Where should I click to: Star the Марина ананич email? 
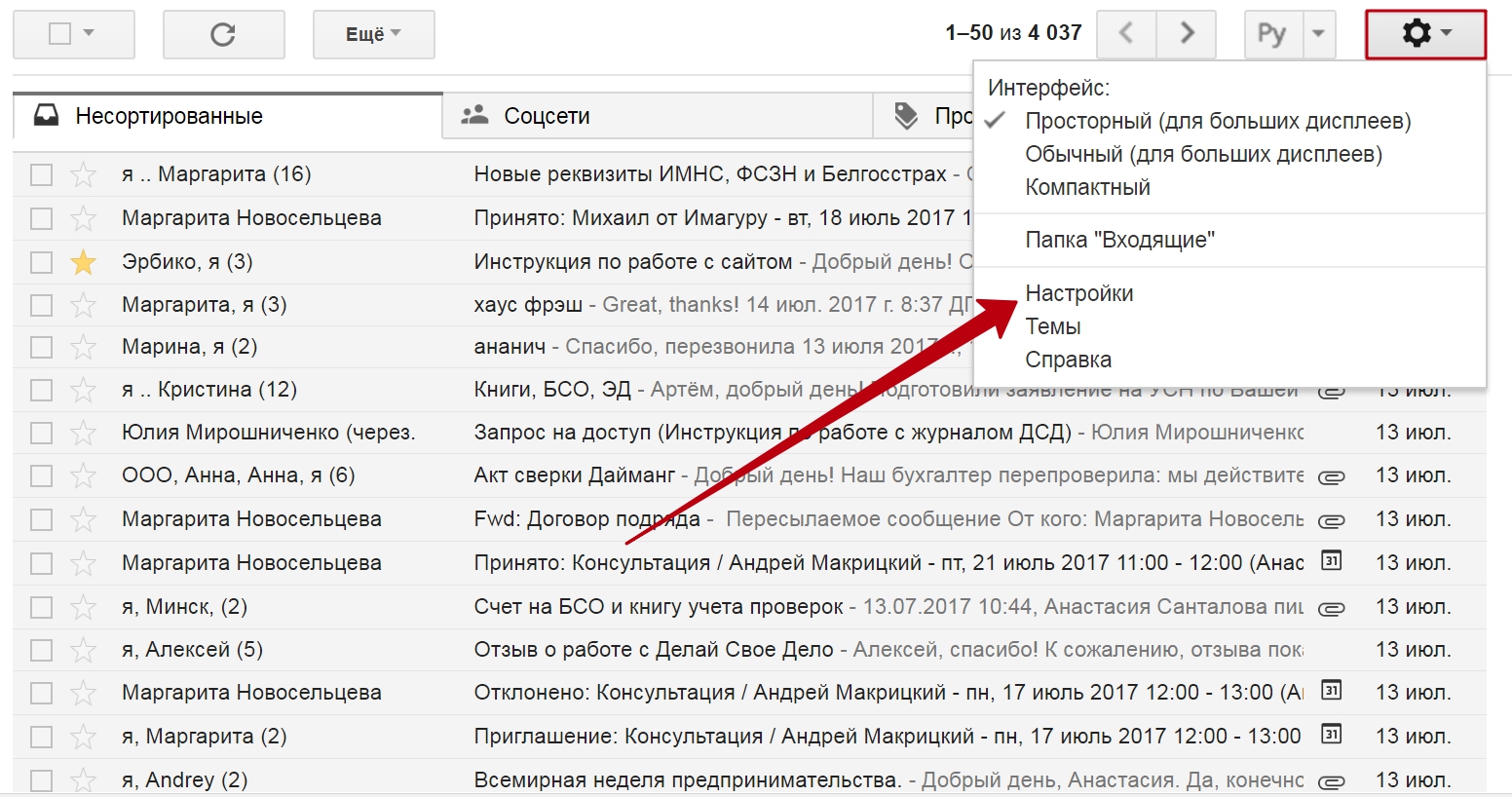(84, 347)
